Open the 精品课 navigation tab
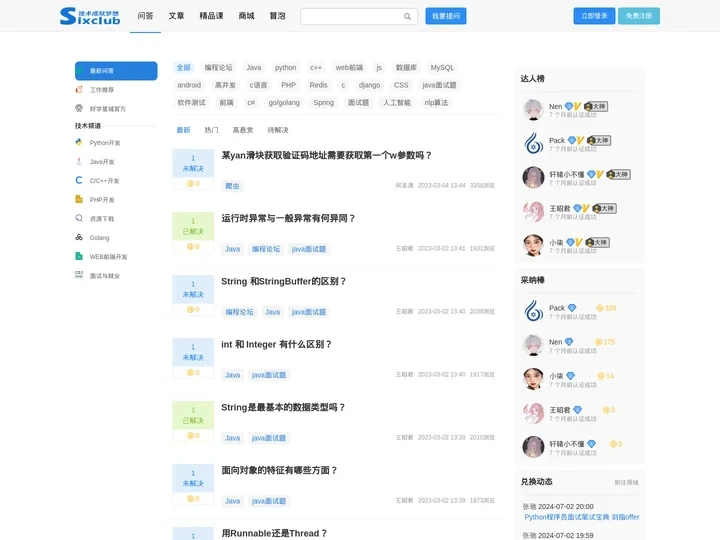 pyautogui.click(x=211, y=16)
